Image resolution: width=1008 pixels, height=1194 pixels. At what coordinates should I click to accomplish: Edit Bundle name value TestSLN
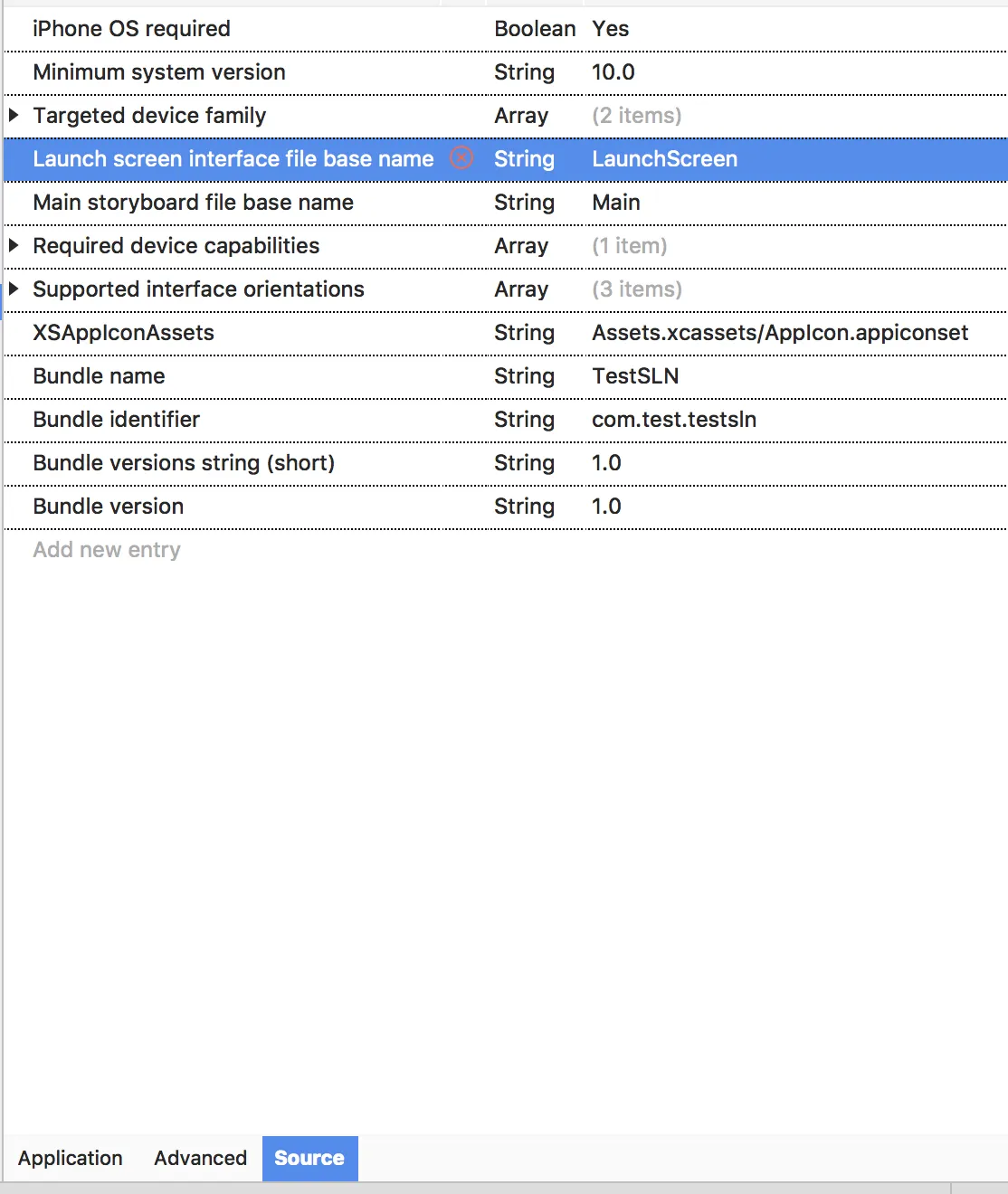(x=635, y=376)
